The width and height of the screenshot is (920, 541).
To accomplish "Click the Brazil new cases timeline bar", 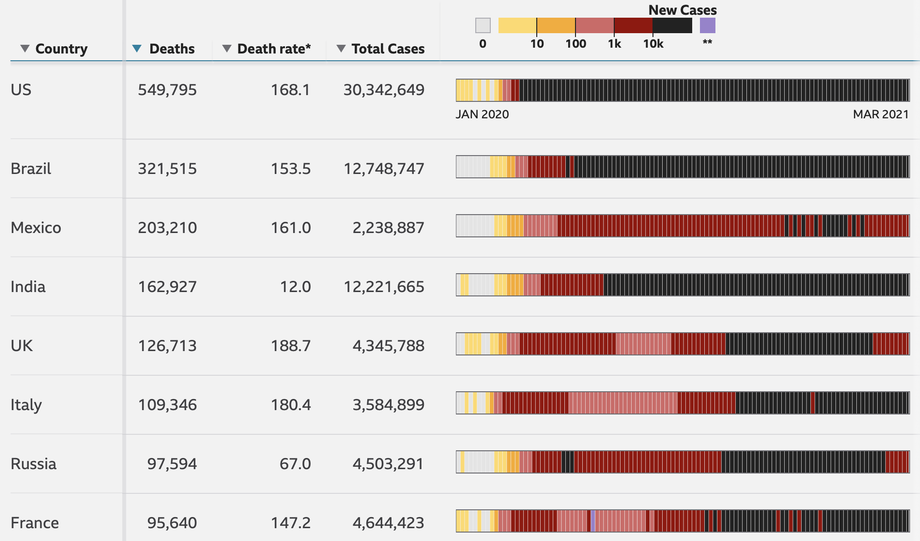I will click(683, 167).
